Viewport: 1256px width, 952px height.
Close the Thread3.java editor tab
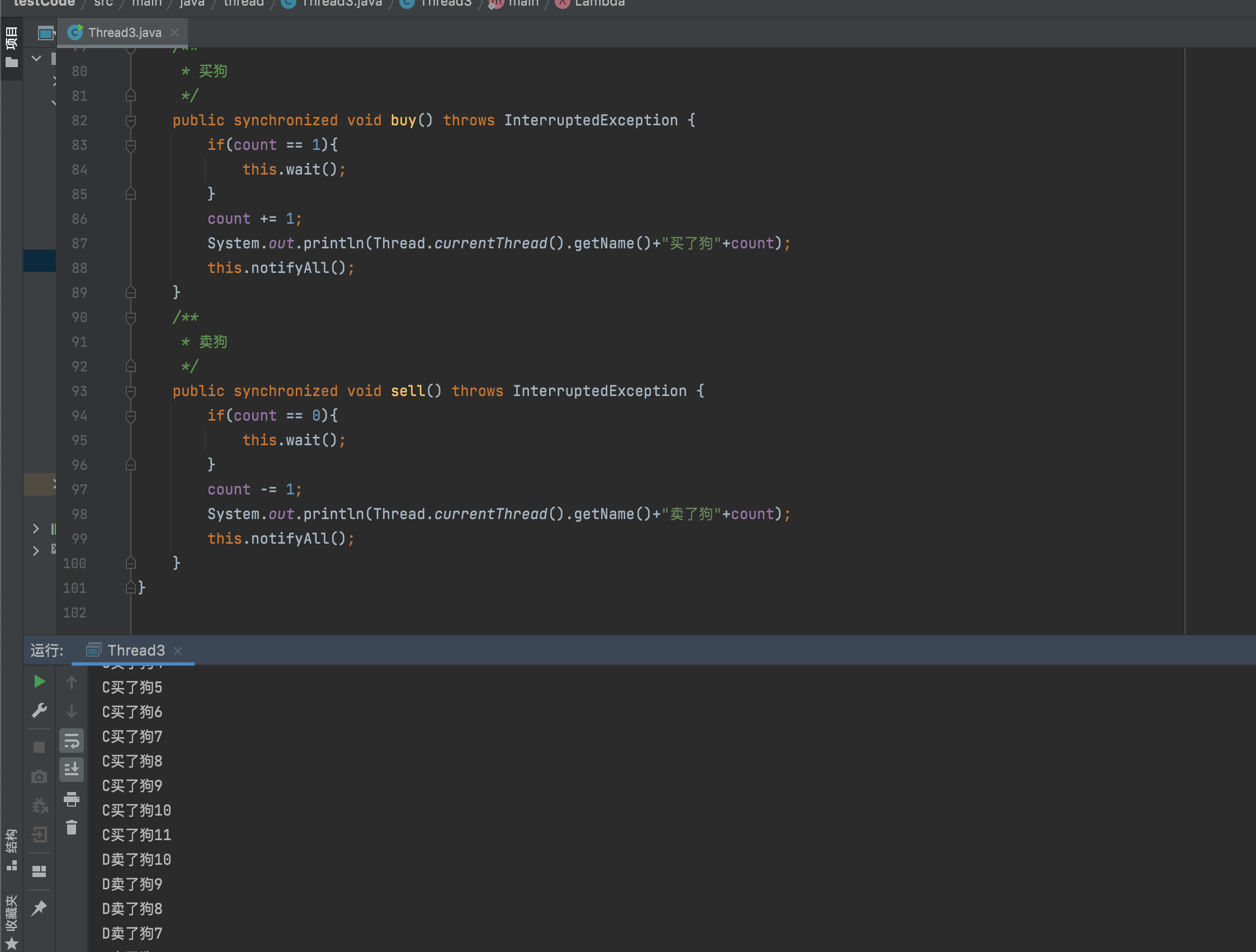click(x=175, y=32)
